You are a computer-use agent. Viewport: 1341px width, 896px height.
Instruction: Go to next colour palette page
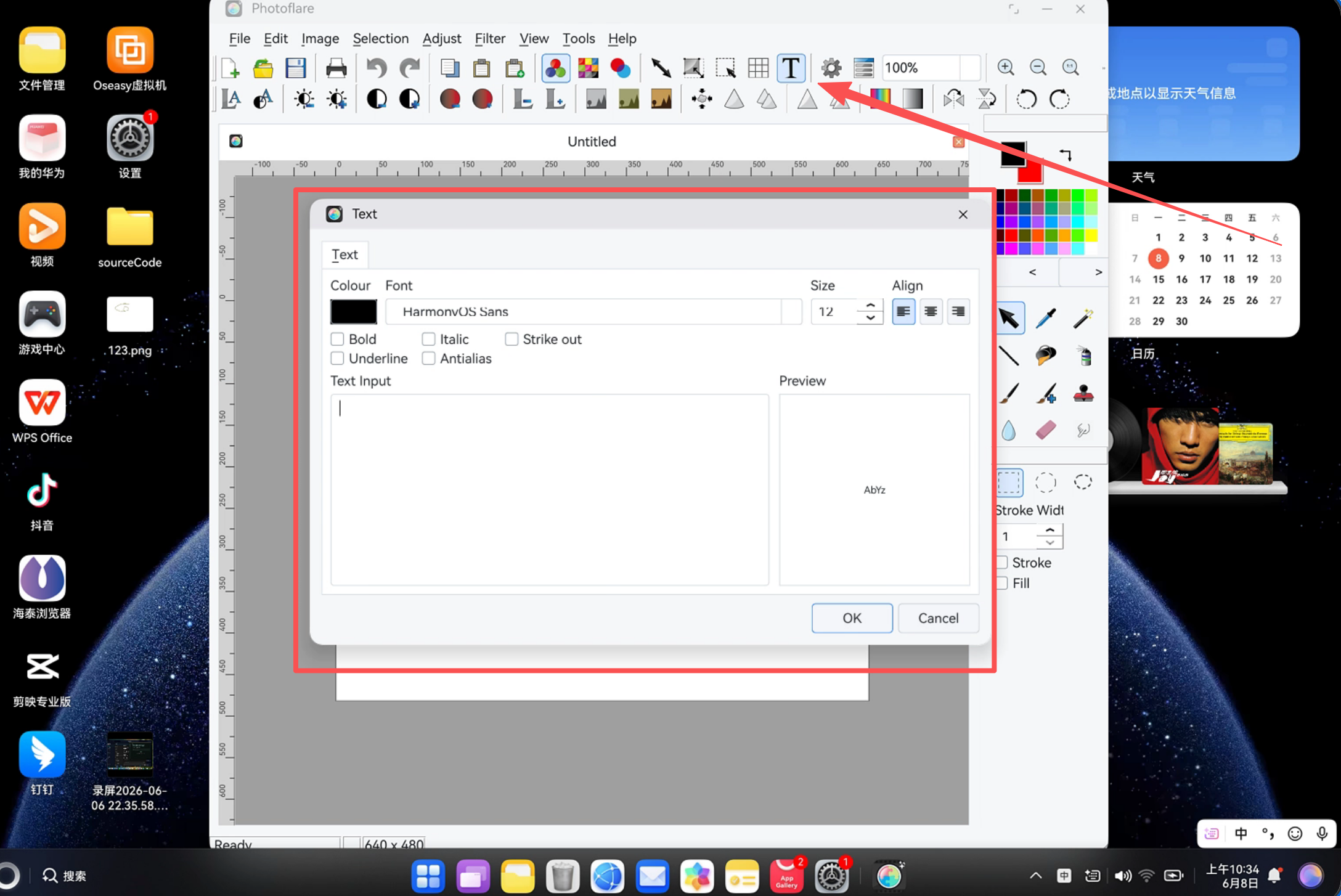(x=1098, y=272)
